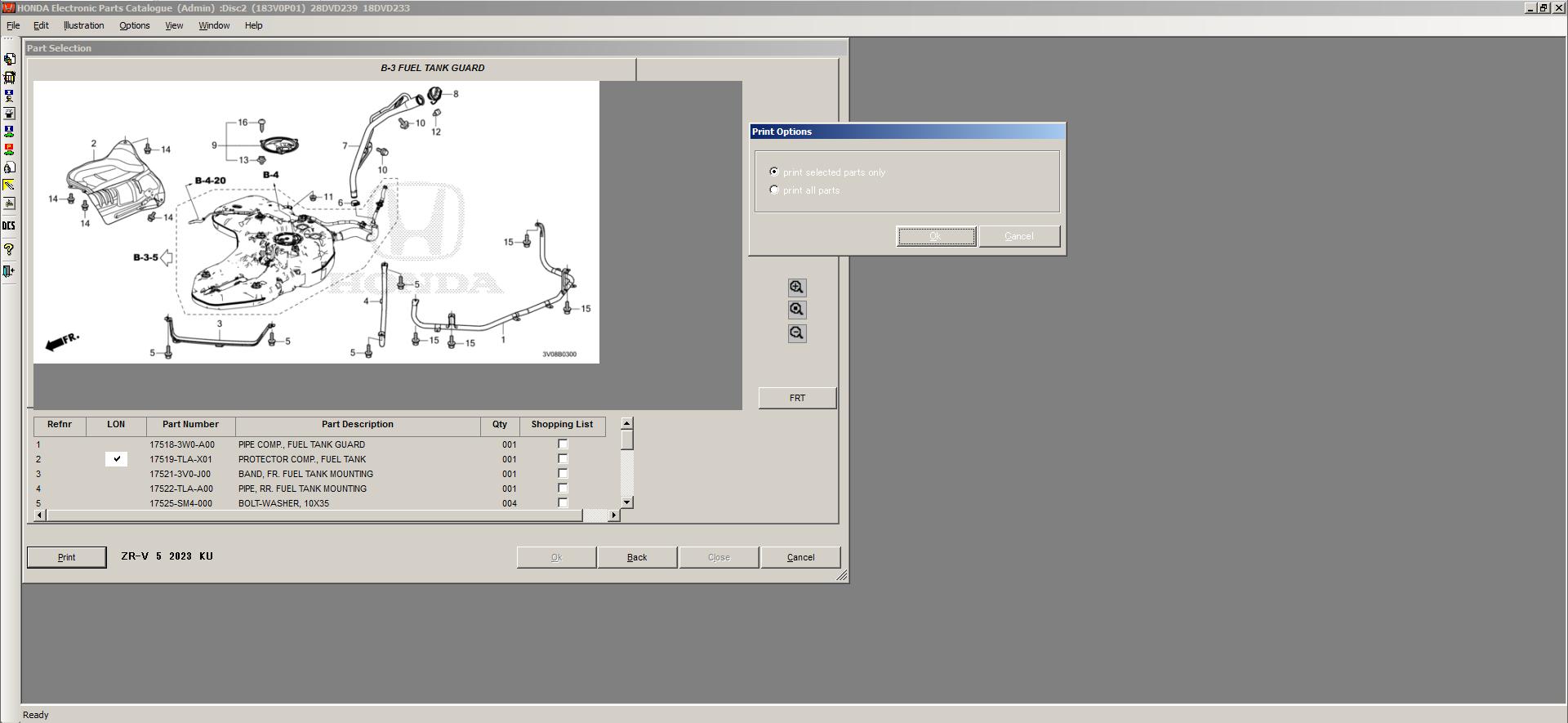Tick shopping list checkbox for PIPE, RR. FUEL TANK MOUNTING
The width and height of the screenshot is (1568, 723).
tap(563, 489)
